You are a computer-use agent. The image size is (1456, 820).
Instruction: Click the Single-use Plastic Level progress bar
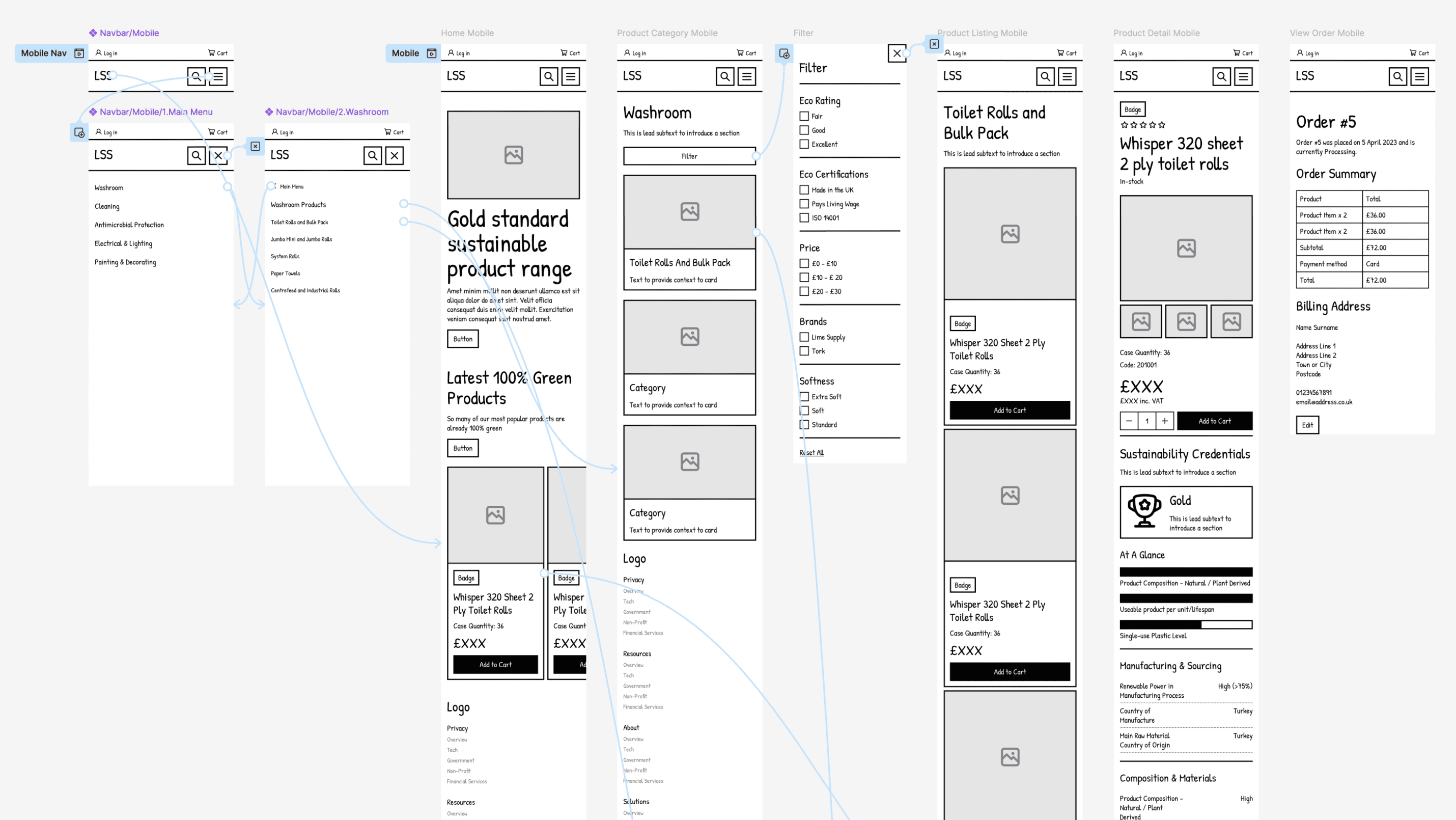coord(1186,625)
